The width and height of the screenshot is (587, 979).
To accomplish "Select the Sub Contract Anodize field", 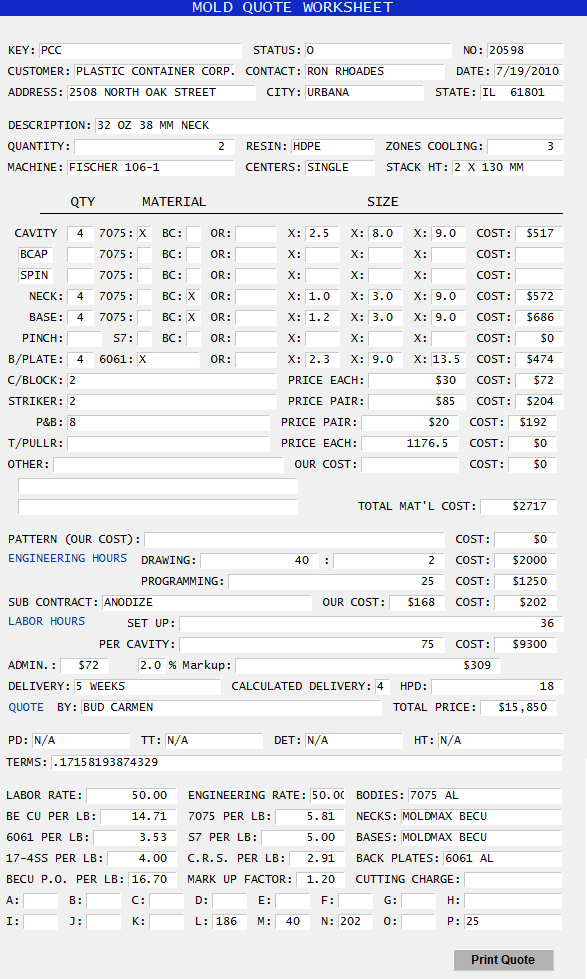I will tap(207, 603).
